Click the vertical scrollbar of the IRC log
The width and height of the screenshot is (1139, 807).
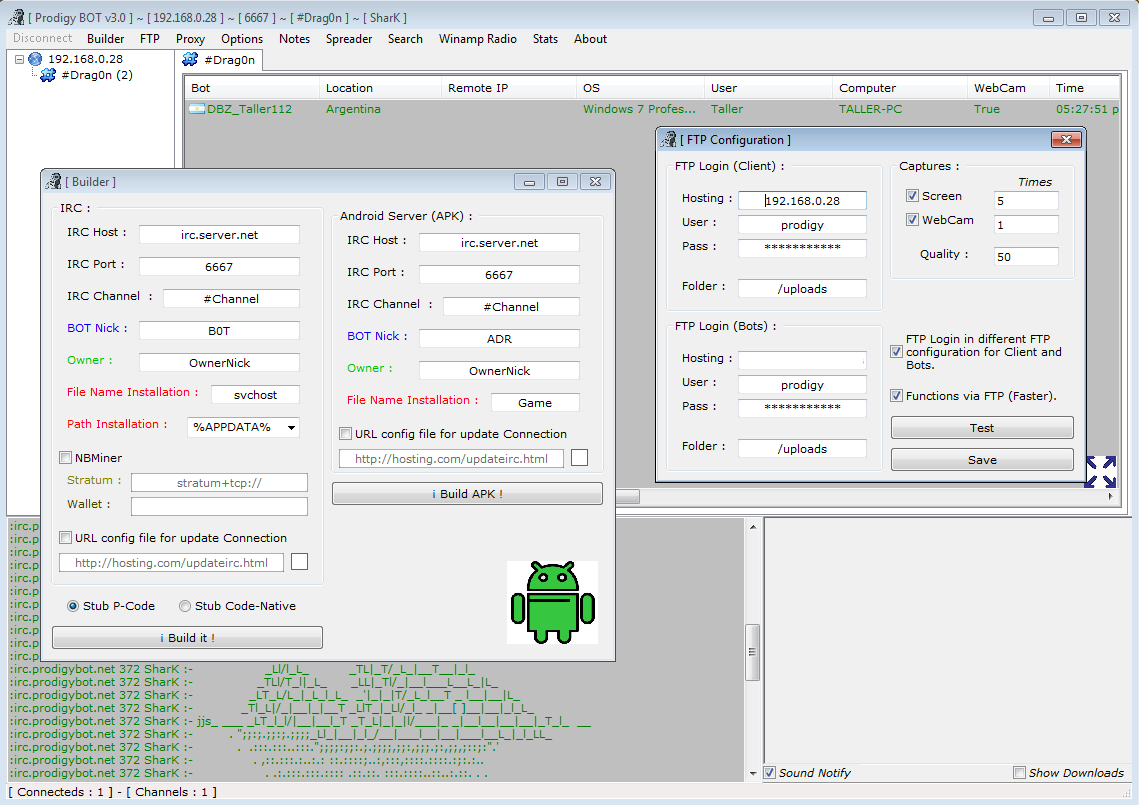(752, 640)
